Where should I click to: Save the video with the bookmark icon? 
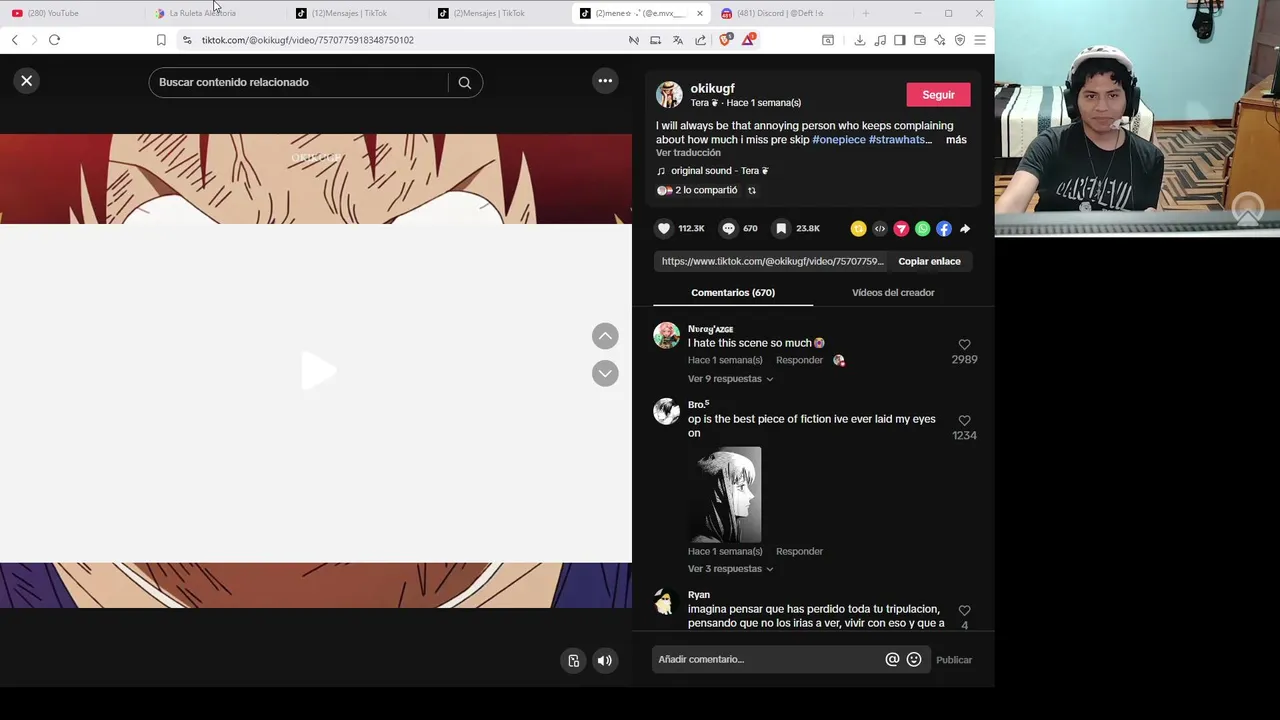pyautogui.click(x=782, y=229)
